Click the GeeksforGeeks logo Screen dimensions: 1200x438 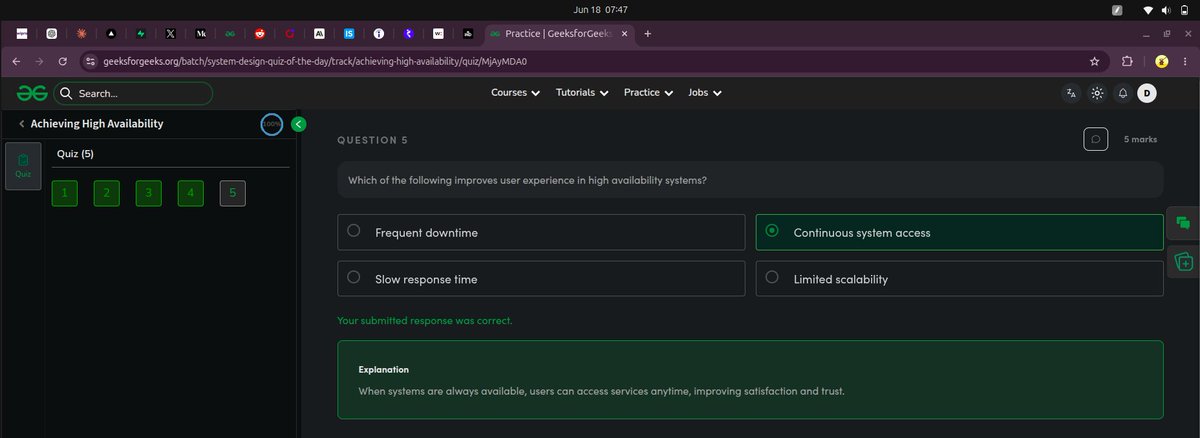tap(32, 93)
